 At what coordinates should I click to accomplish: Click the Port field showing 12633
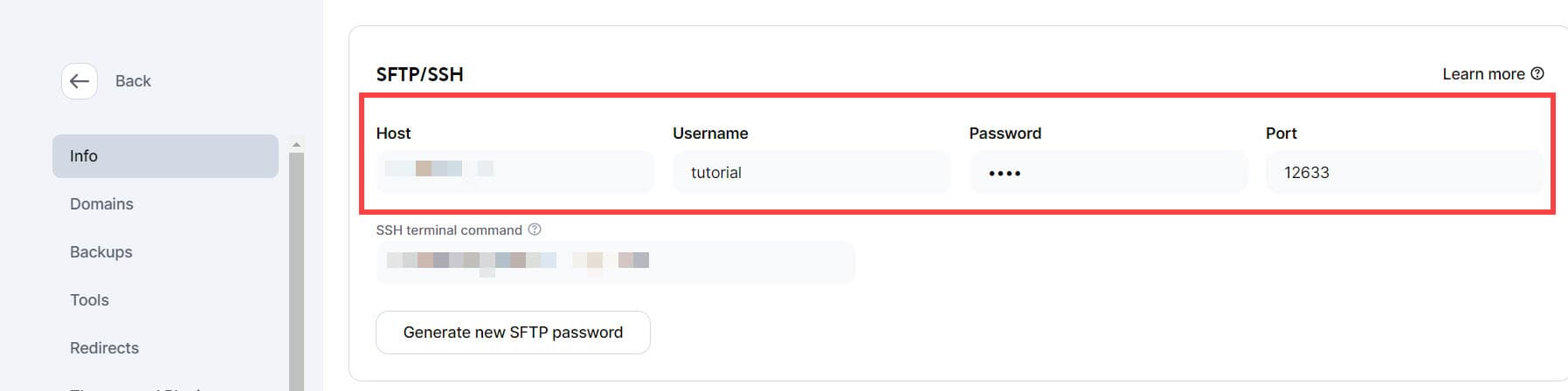(1404, 172)
